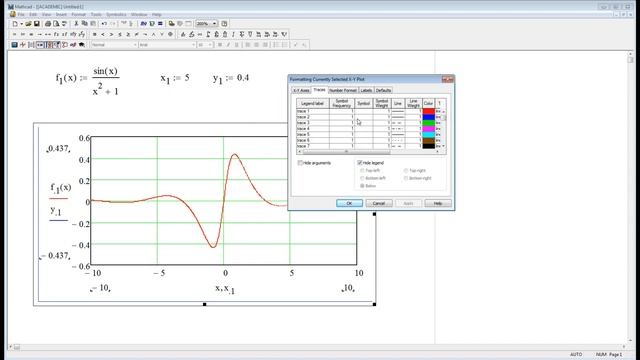This screenshot has width=640, height=360.
Task: Click the Help button in the dialog
Action: 438,203
